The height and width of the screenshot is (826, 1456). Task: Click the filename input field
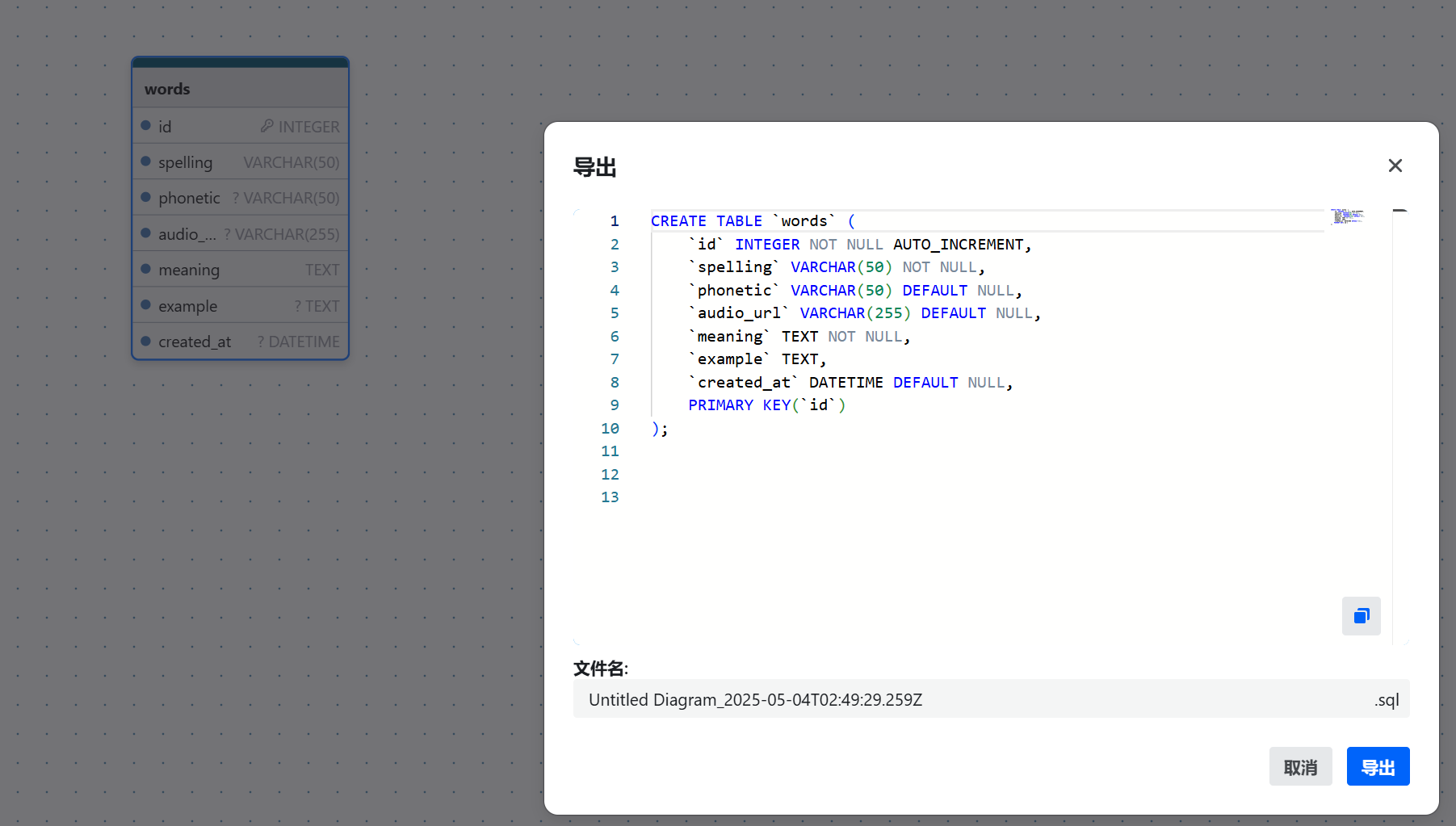(888, 699)
